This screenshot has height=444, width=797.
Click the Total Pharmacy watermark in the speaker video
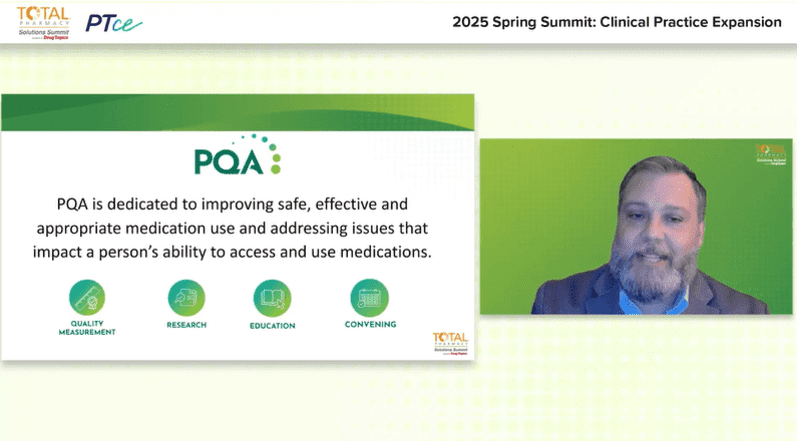pos(770,155)
